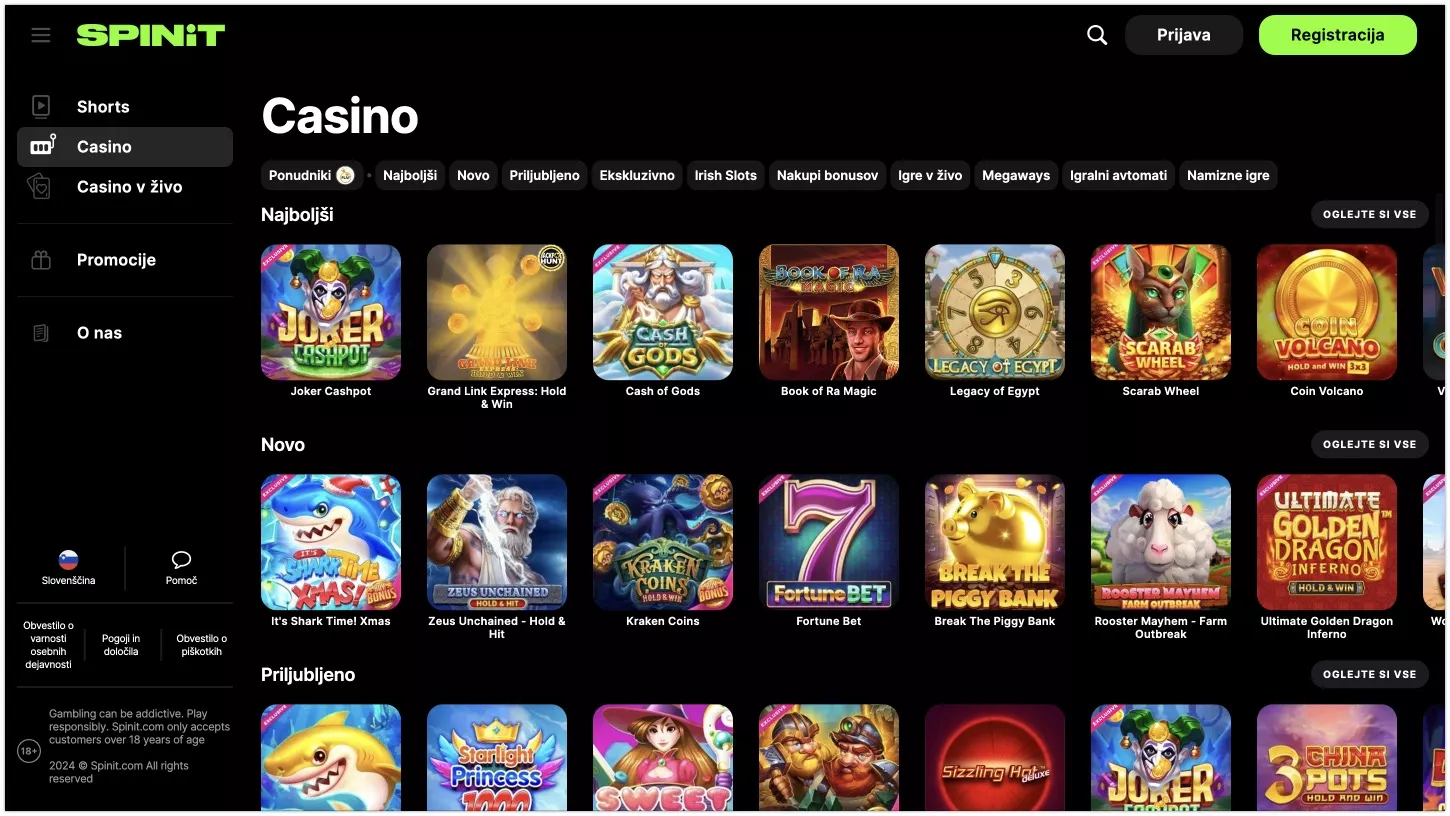Open the Slovenščina language selector
This screenshot has width=1450, height=816.
click(x=68, y=568)
